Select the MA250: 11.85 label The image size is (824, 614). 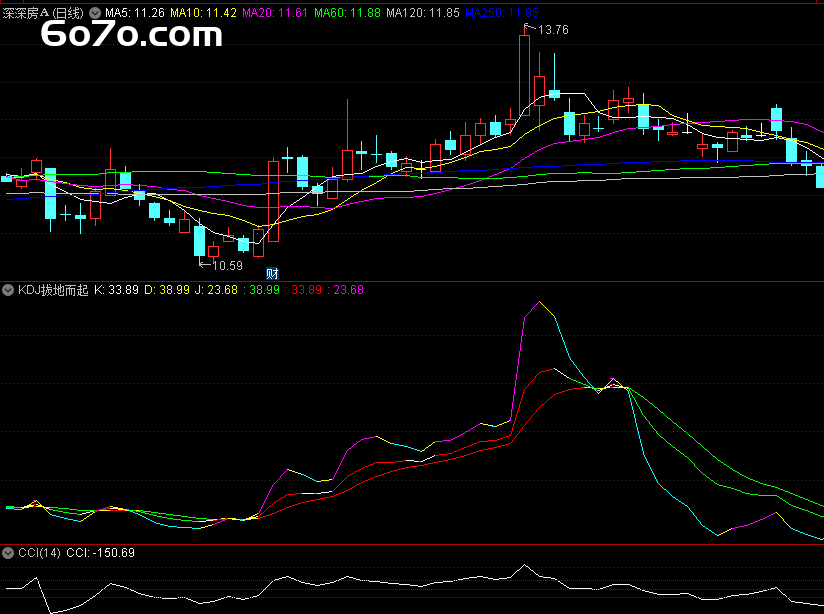(x=502, y=13)
